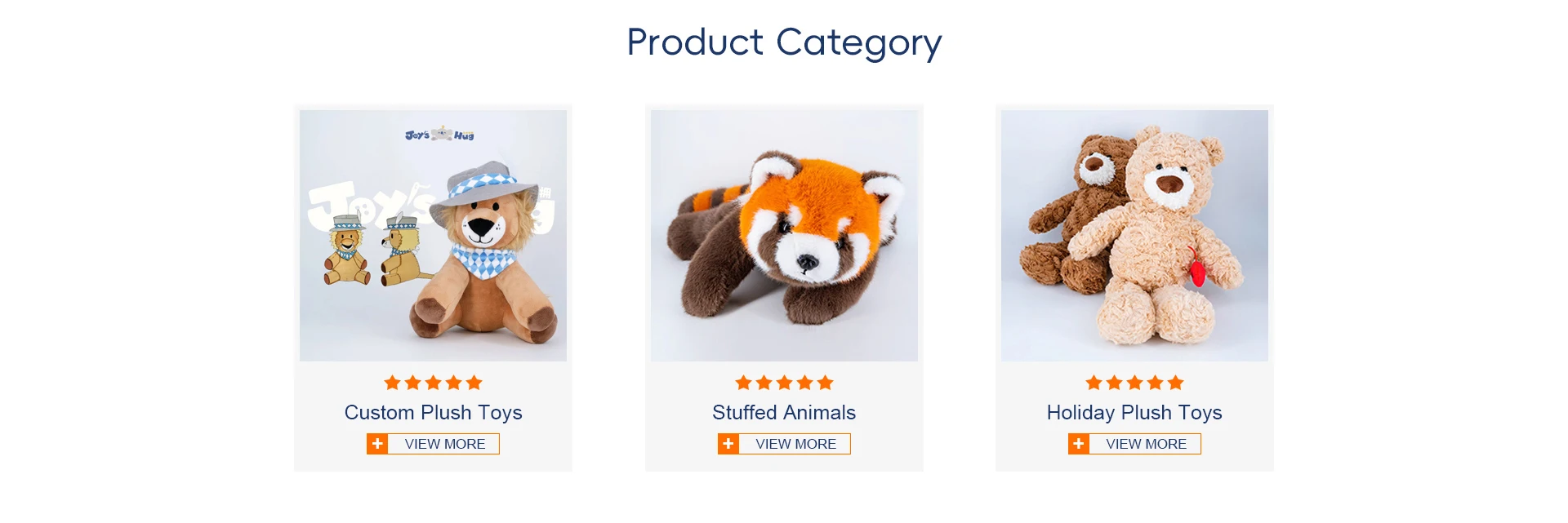Click the first star under the lion plush
The image size is (1568, 523).
[392, 383]
